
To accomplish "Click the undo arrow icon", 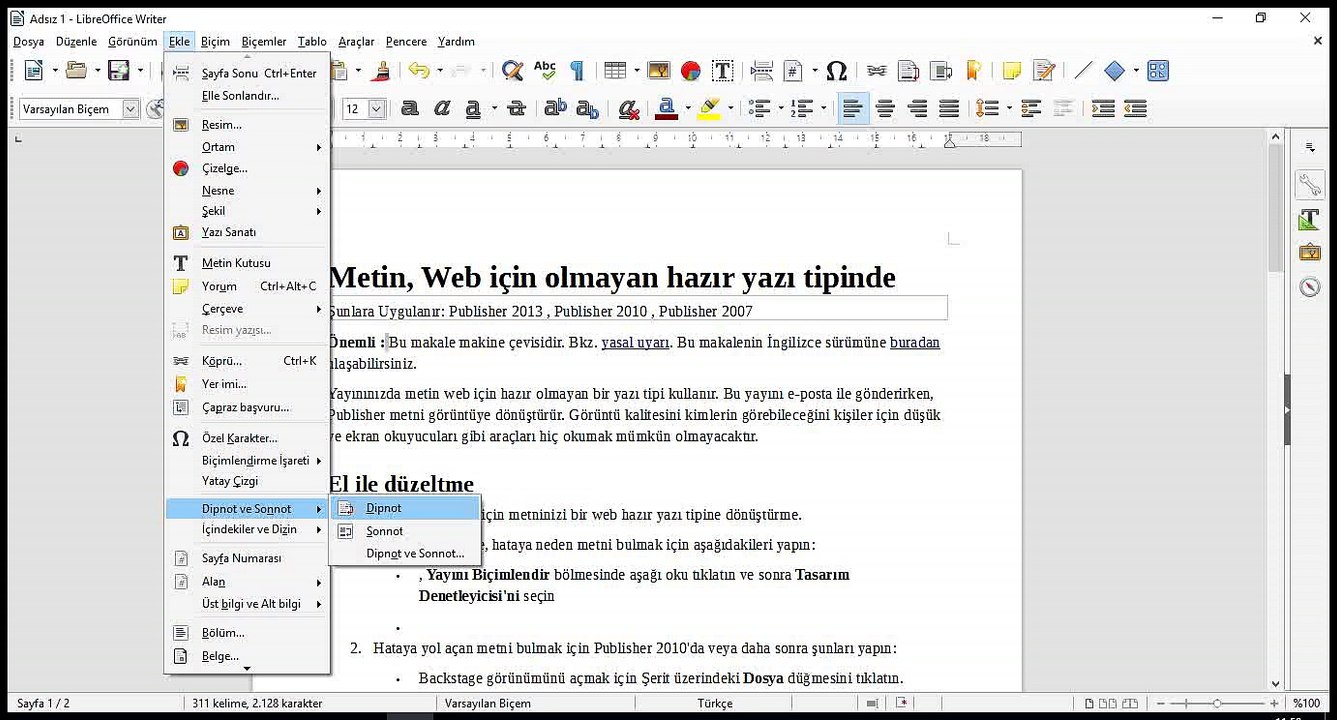I will point(418,71).
